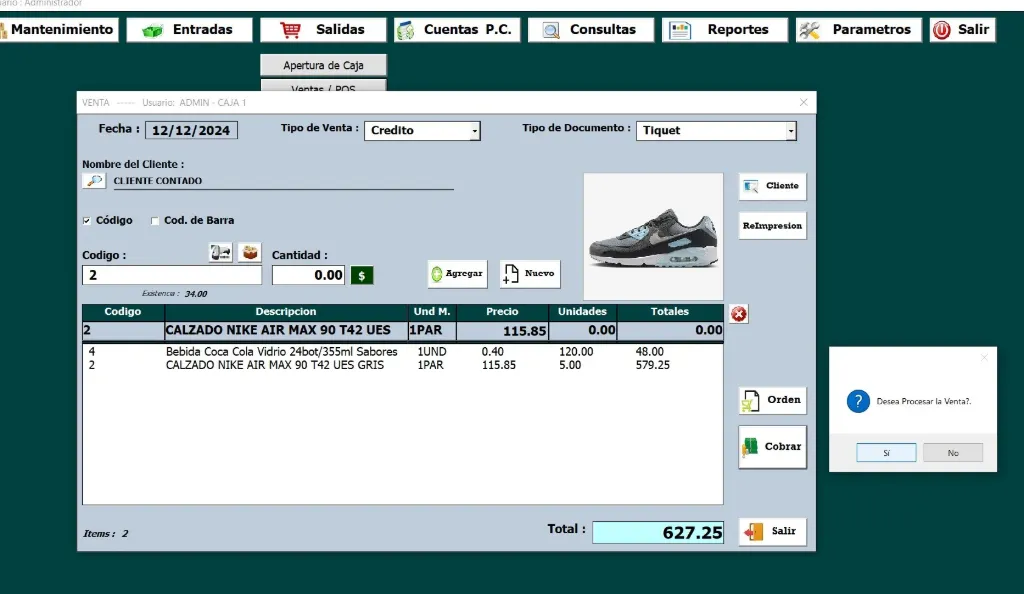Uncheck the Código checkbox
The image size is (1024, 594).
pyautogui.click(x=87, y=221)
